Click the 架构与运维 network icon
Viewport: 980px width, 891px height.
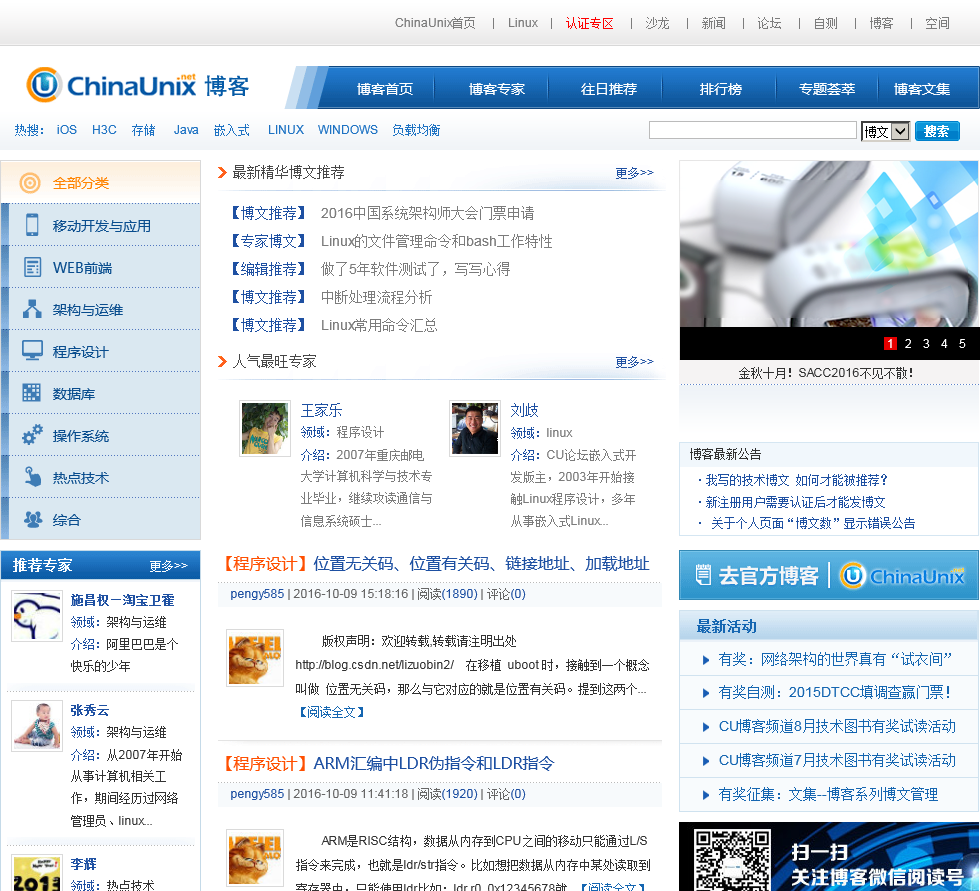pos(32,309)
